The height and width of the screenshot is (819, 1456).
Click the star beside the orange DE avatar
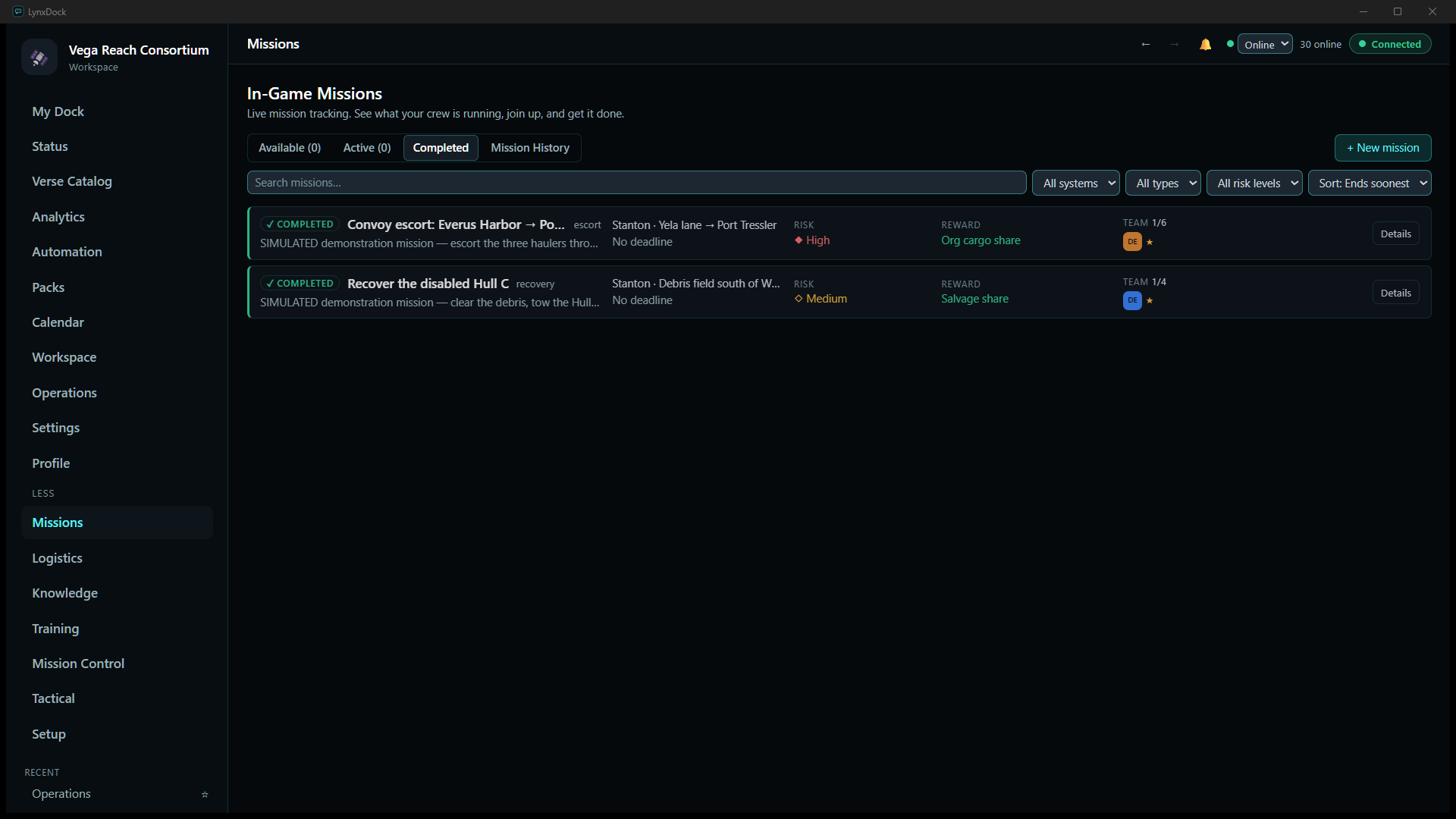[x=1150, y=242]
